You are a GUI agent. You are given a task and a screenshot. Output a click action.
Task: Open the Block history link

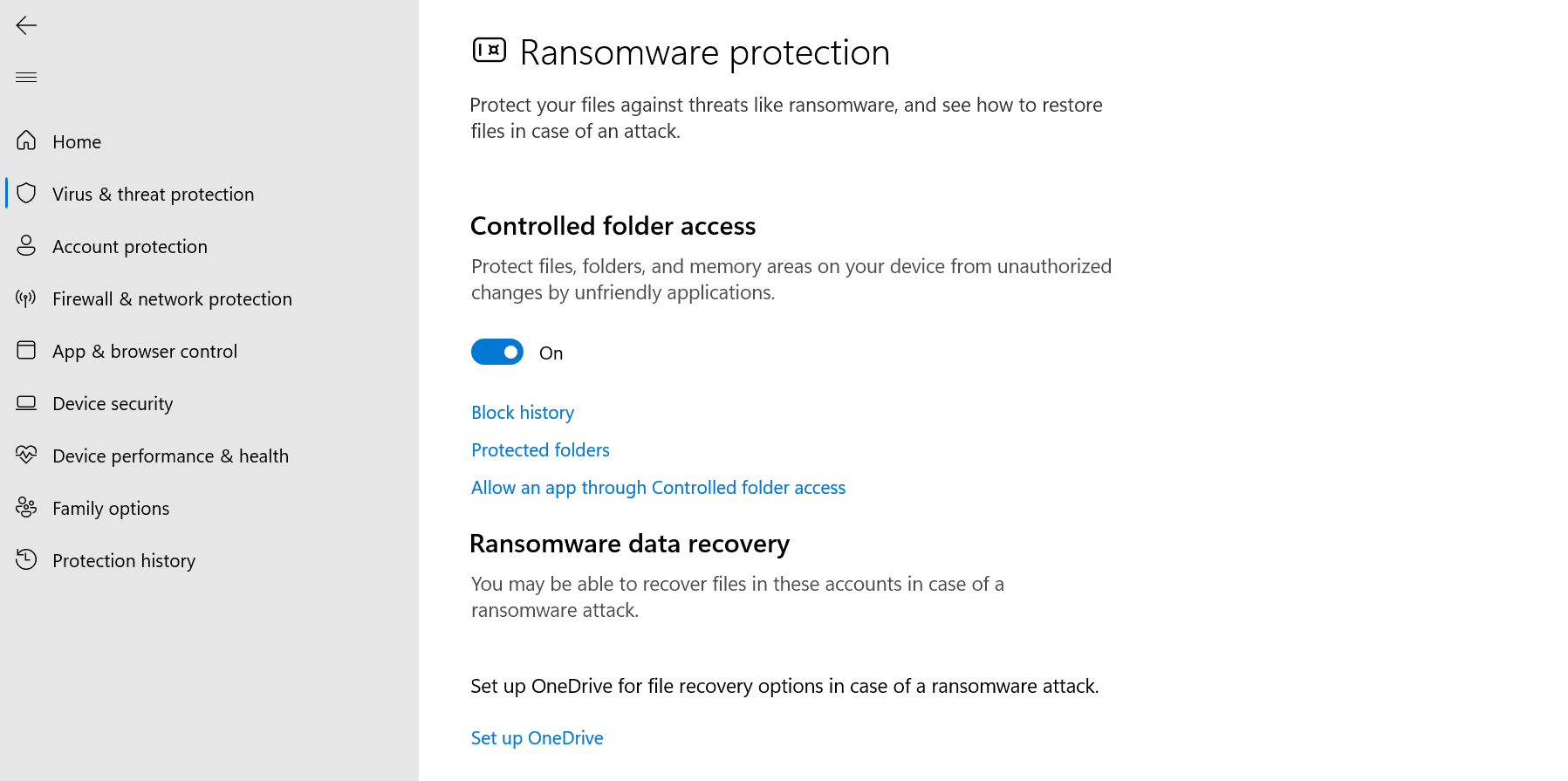pos(523,413)
